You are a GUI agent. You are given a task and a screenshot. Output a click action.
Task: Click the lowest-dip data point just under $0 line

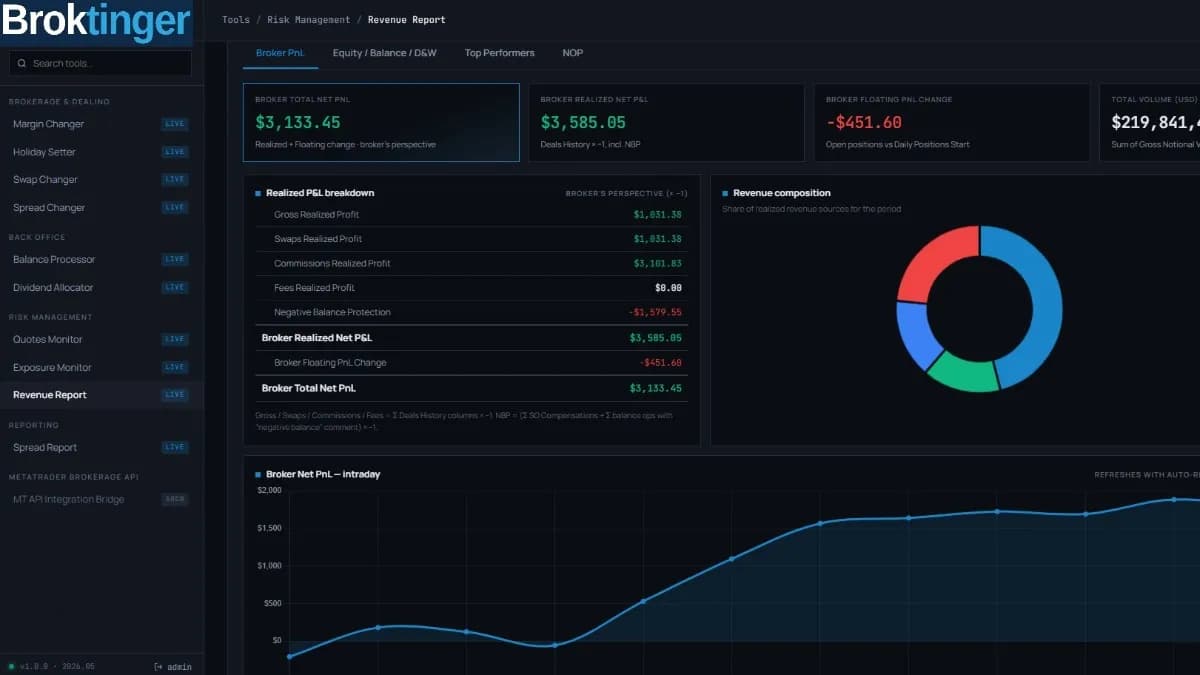click(555, 645)
